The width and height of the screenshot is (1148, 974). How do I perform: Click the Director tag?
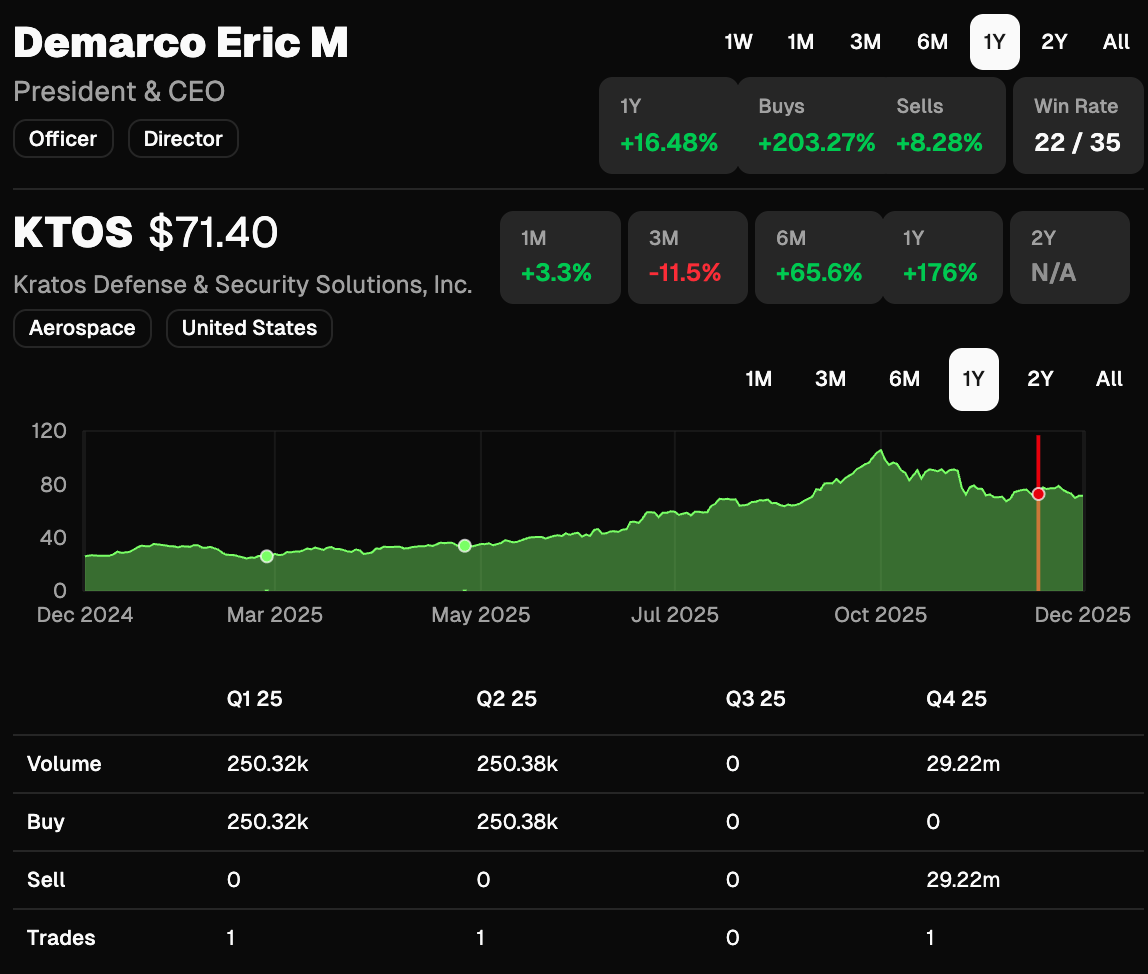pos(183,138)
